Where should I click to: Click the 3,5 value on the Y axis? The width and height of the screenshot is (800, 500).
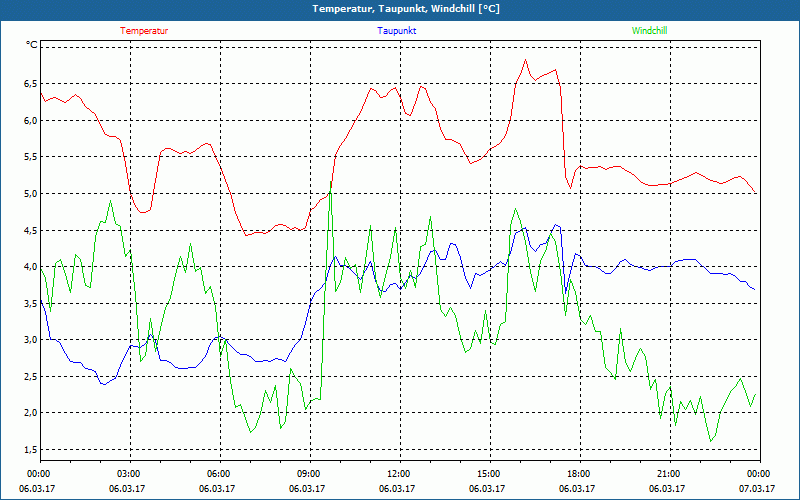pyautogui.click(x=31, y=303)
